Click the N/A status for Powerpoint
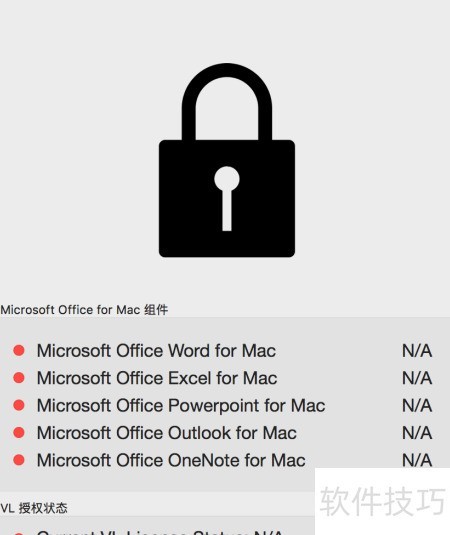450x535 pixels. 417,405
